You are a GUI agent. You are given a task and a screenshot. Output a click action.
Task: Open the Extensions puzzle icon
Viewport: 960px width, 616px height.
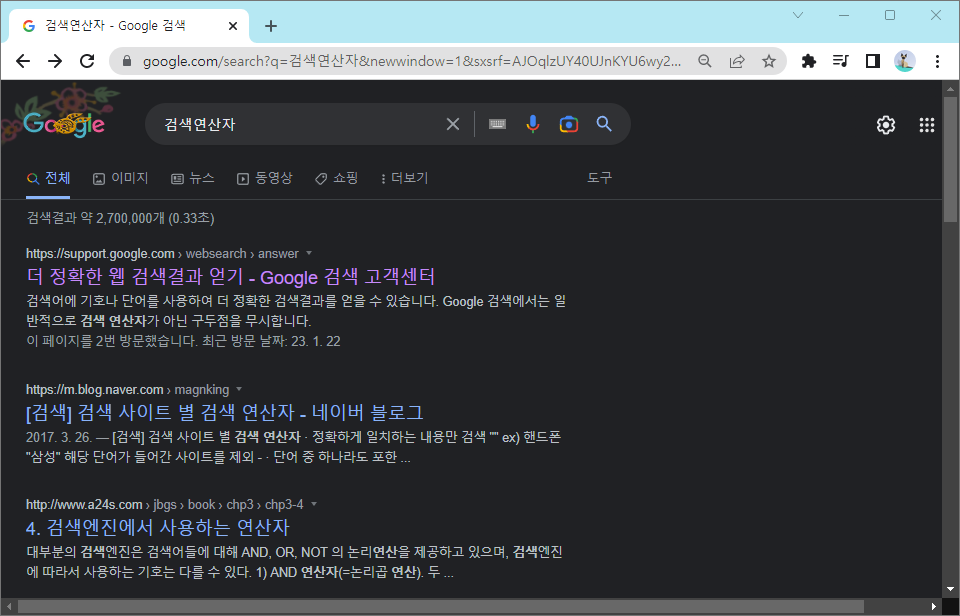coord(809,61)
